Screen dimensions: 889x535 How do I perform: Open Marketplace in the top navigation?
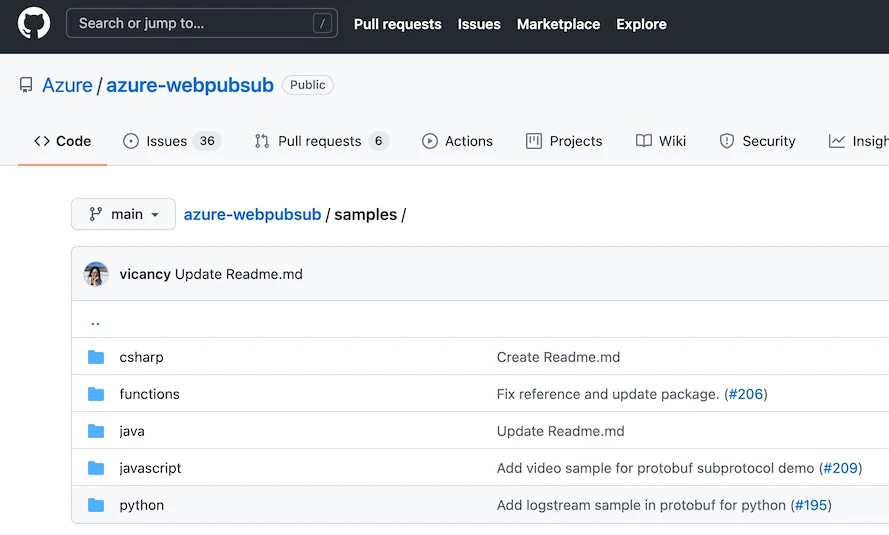pyautogui.click(x=558, y=24)
